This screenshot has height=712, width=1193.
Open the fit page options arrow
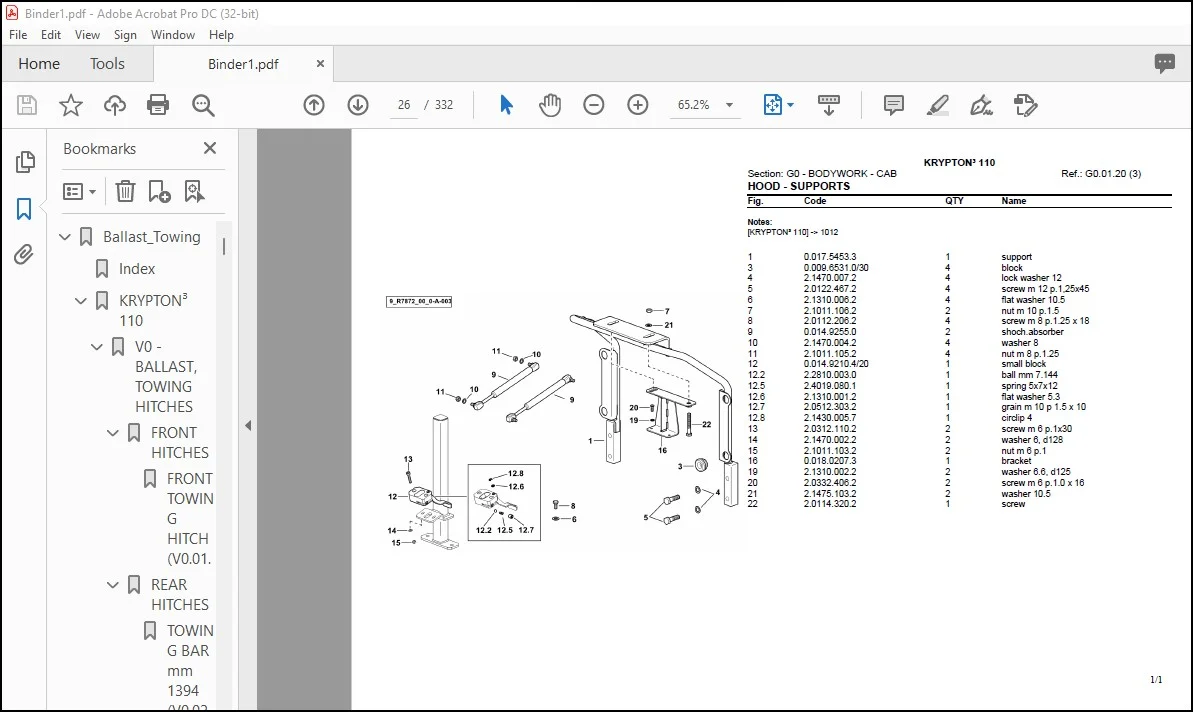(x=790, y=105)
